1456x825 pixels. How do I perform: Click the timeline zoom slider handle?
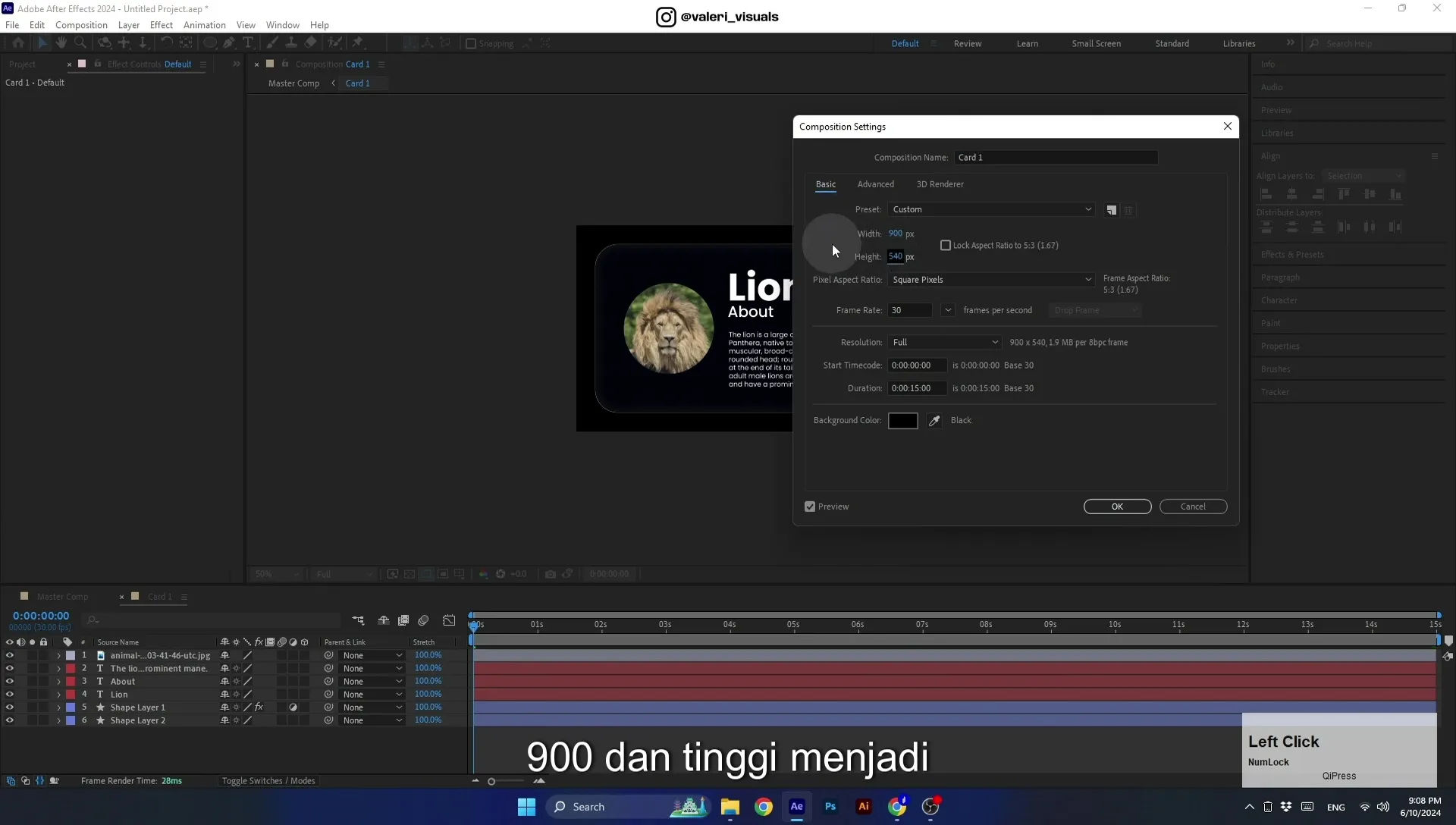point(491,782)
